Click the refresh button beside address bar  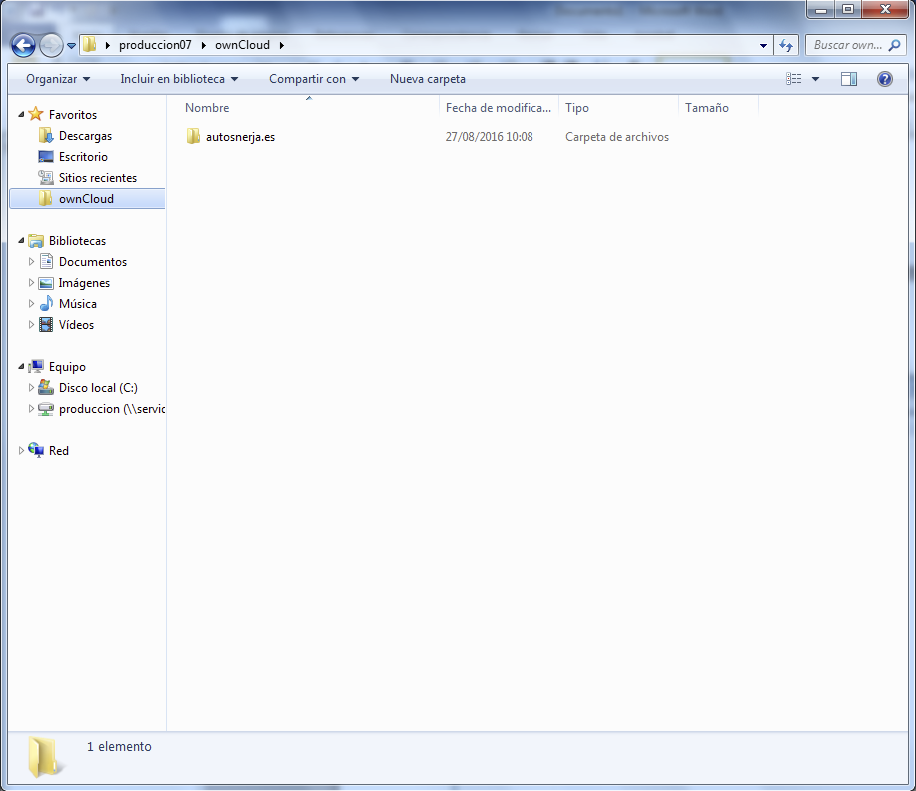click(786, 45)
